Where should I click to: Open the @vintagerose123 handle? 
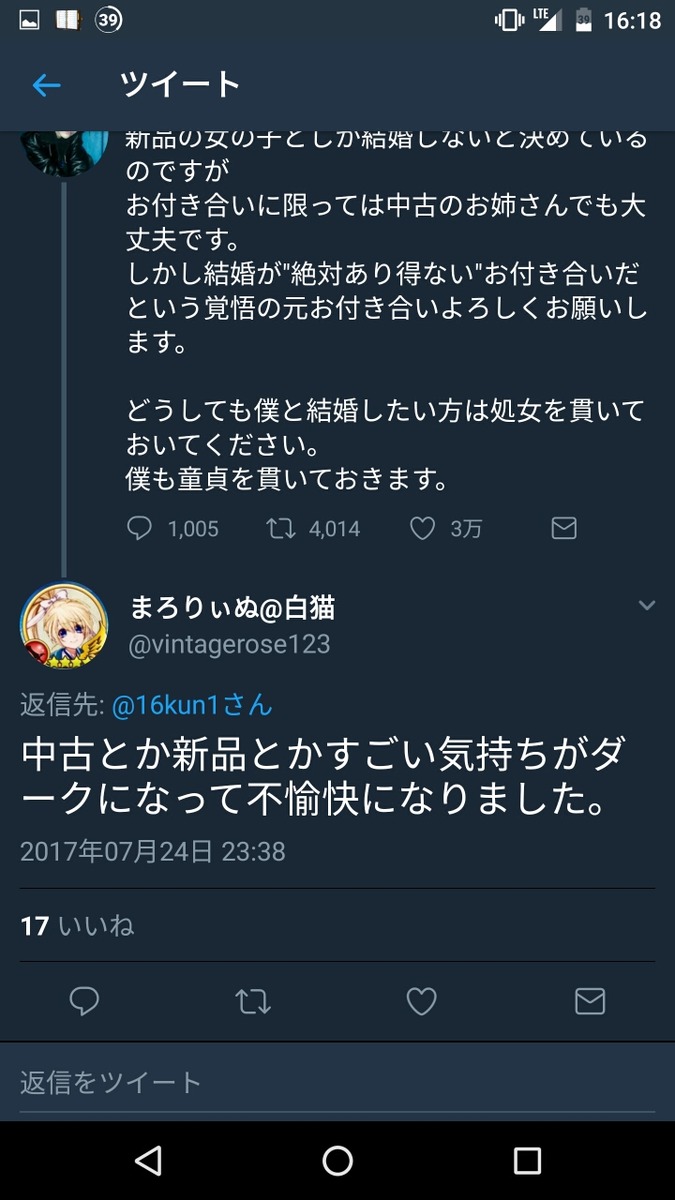click(230, 644)
